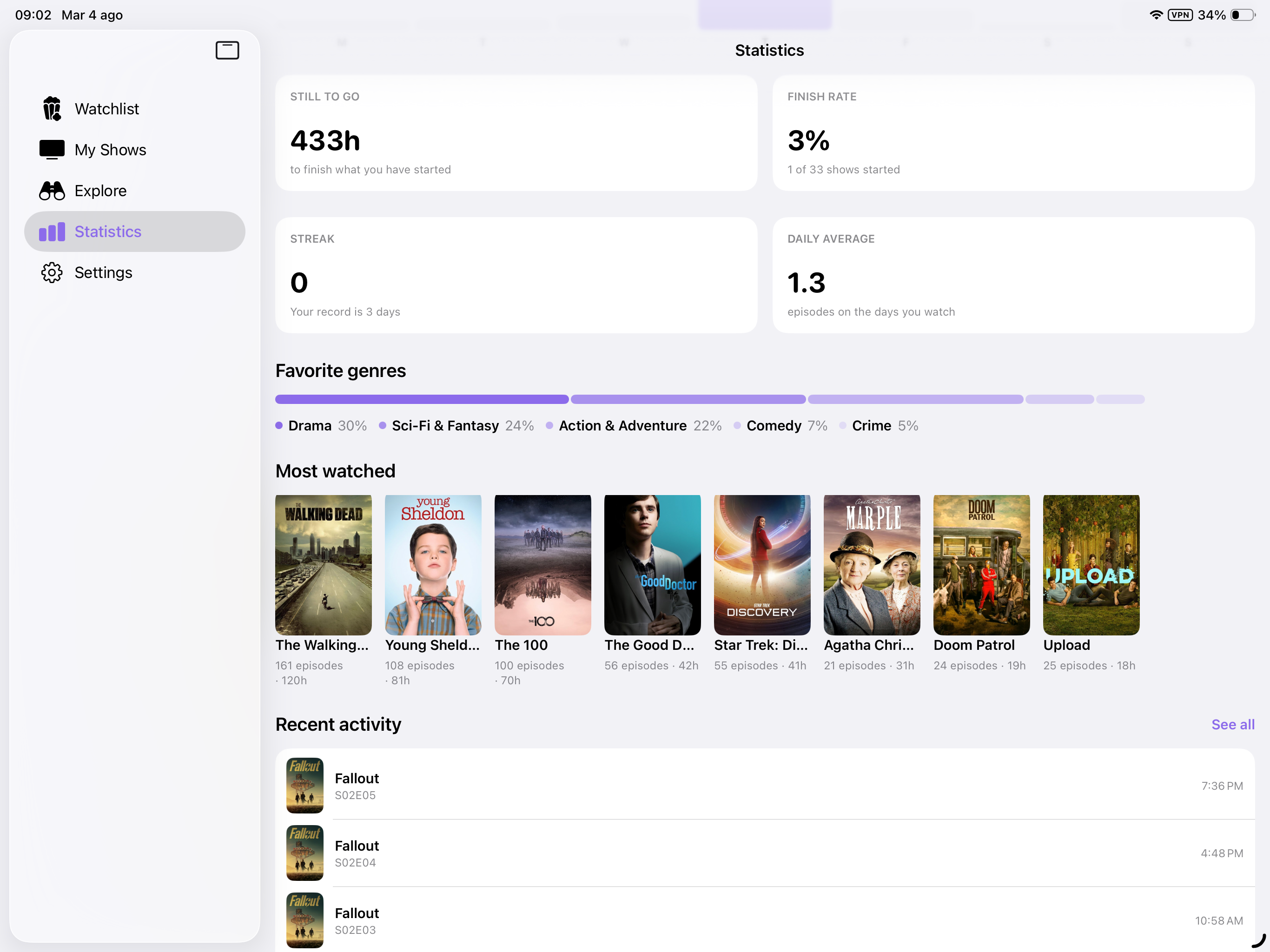
Task: Click '56 episodes · 42h' text
Action: pos(652,666)
